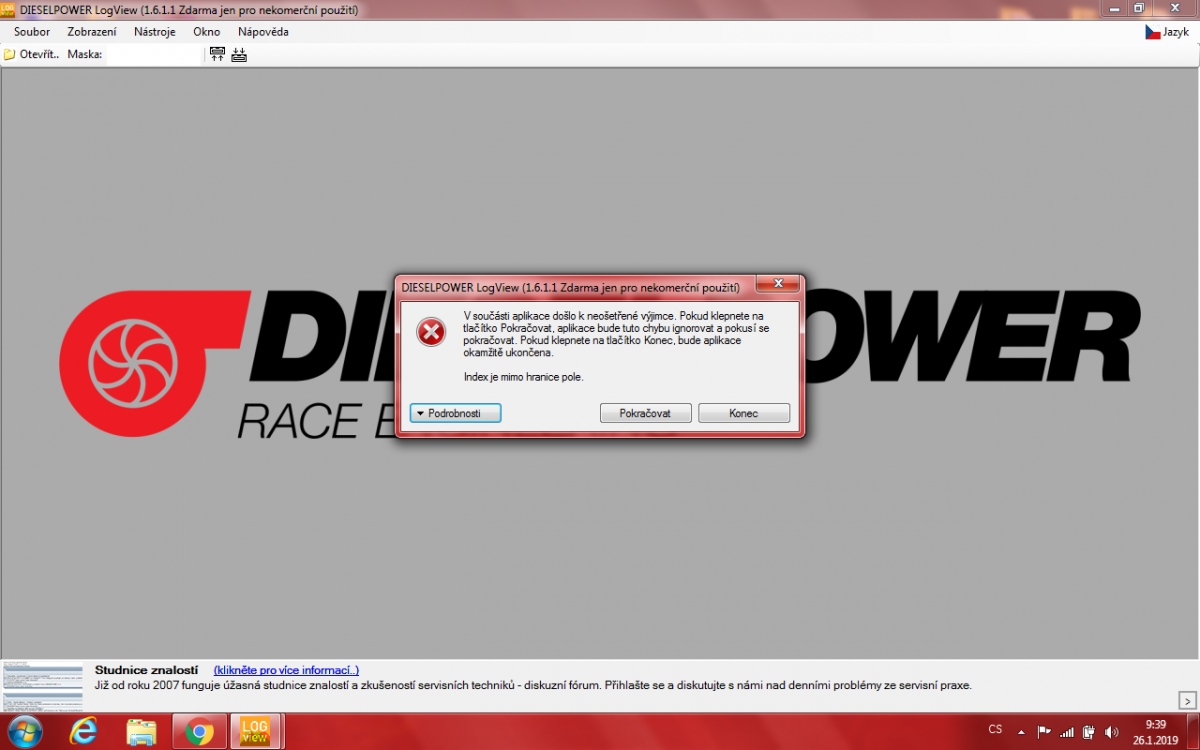Click the first toolbar icon after Maska
The image size is (1200, 750).
[x=218, y=54]
